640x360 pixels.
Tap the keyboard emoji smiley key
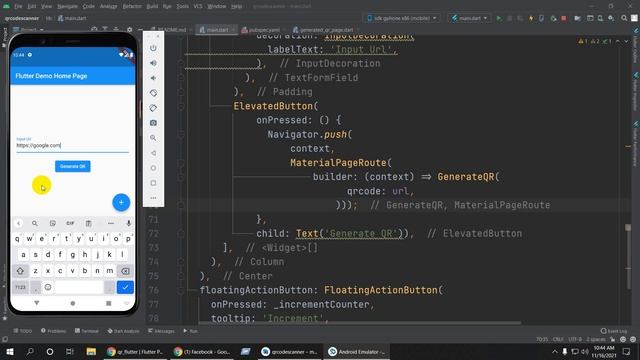[x=48, y=287]
